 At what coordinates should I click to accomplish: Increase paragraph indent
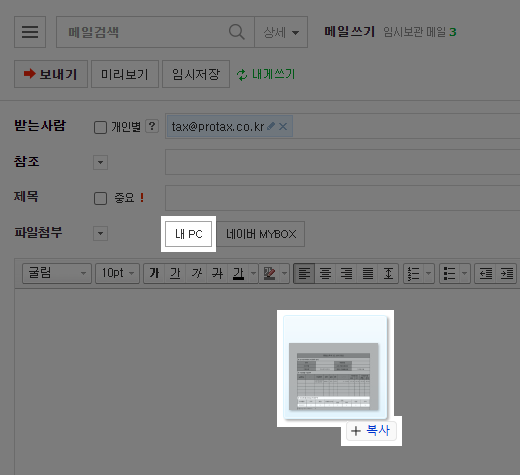(x=507, y=274)
